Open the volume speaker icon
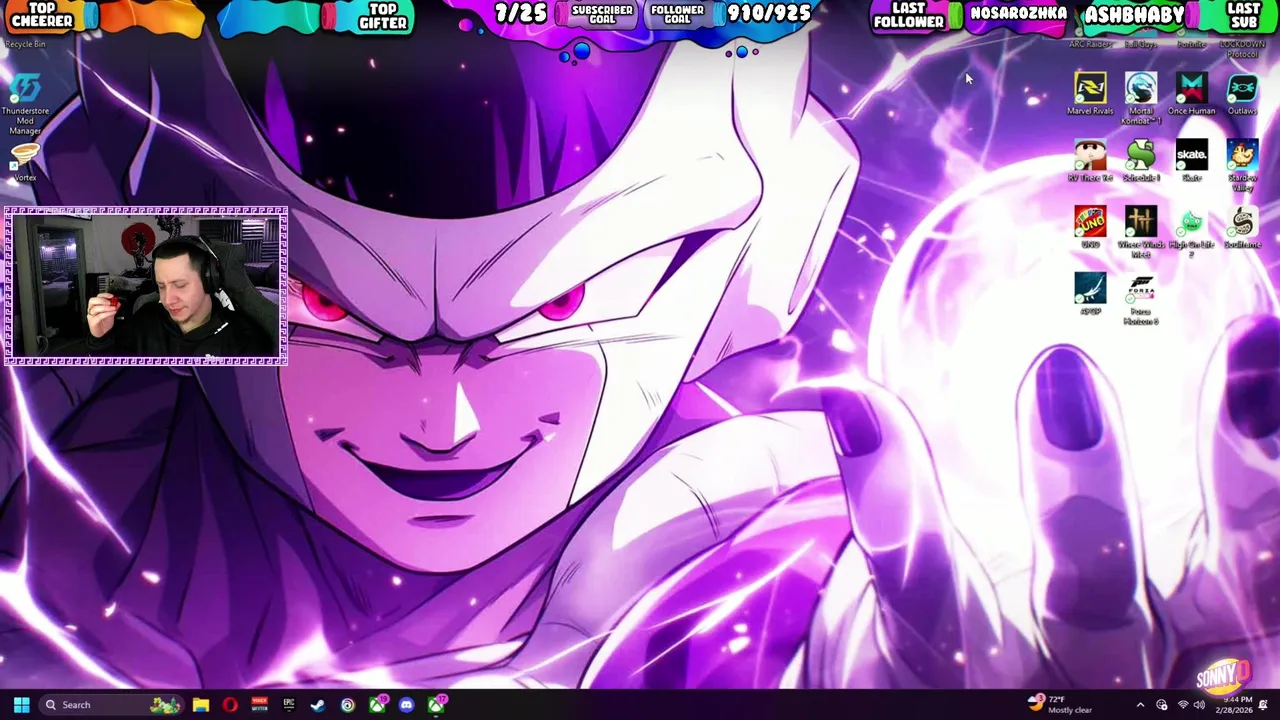Screen dimensions: 1280x720 (x=1199, y=705)
